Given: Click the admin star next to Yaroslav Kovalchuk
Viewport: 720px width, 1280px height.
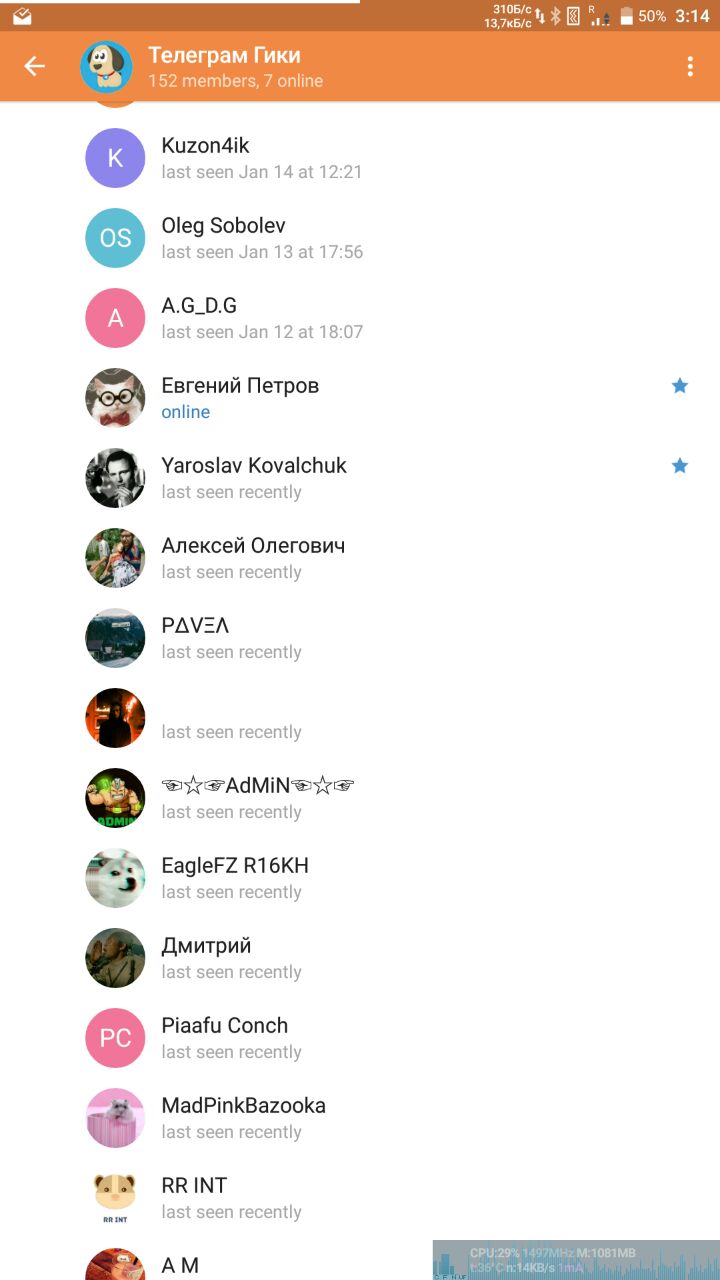Looking at the screenshot, I should pos(680,465).
